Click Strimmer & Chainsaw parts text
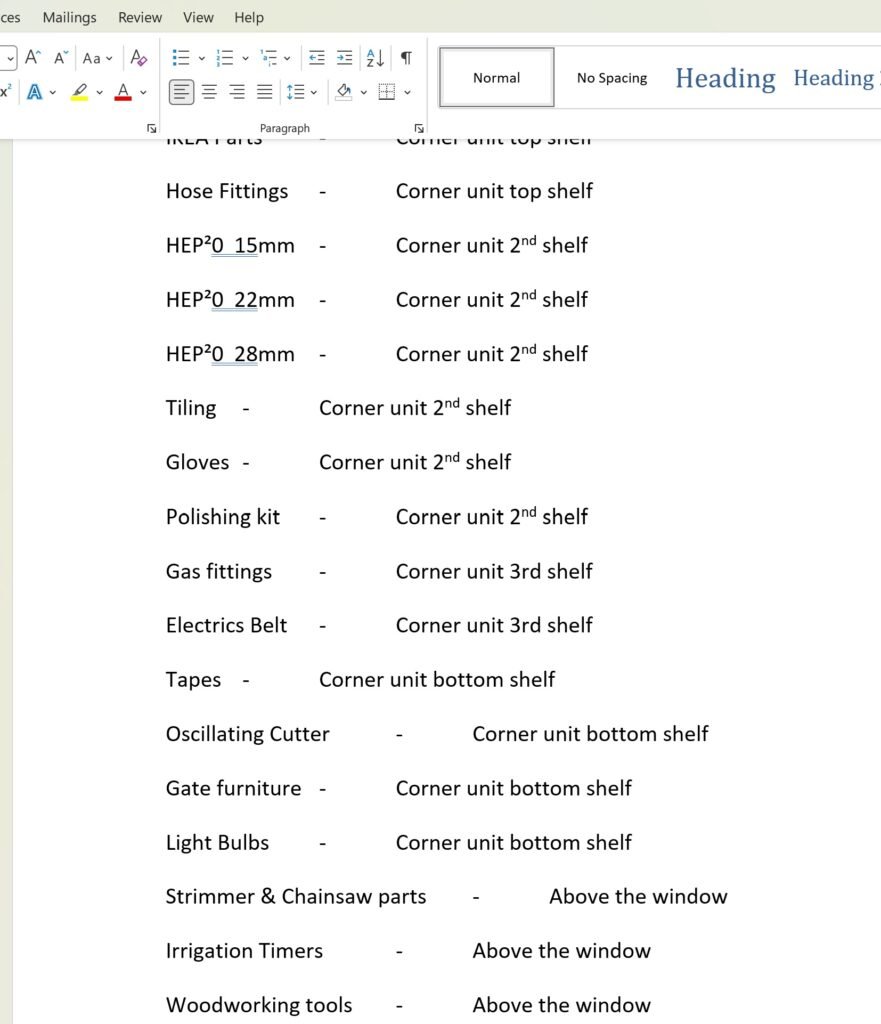Screen dimensions: 881x1024 (x=296, y=897)
